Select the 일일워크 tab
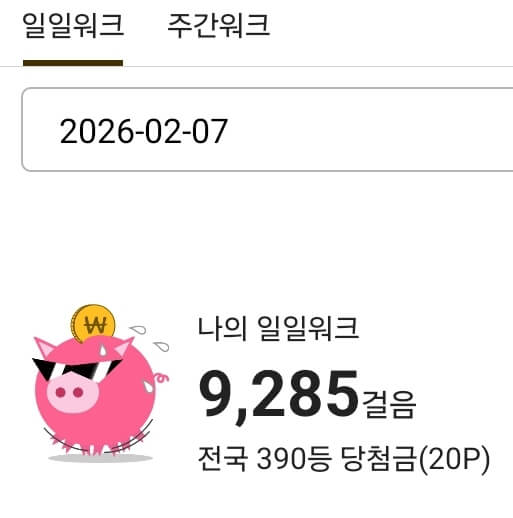513x518 pixels. [73, 25]
